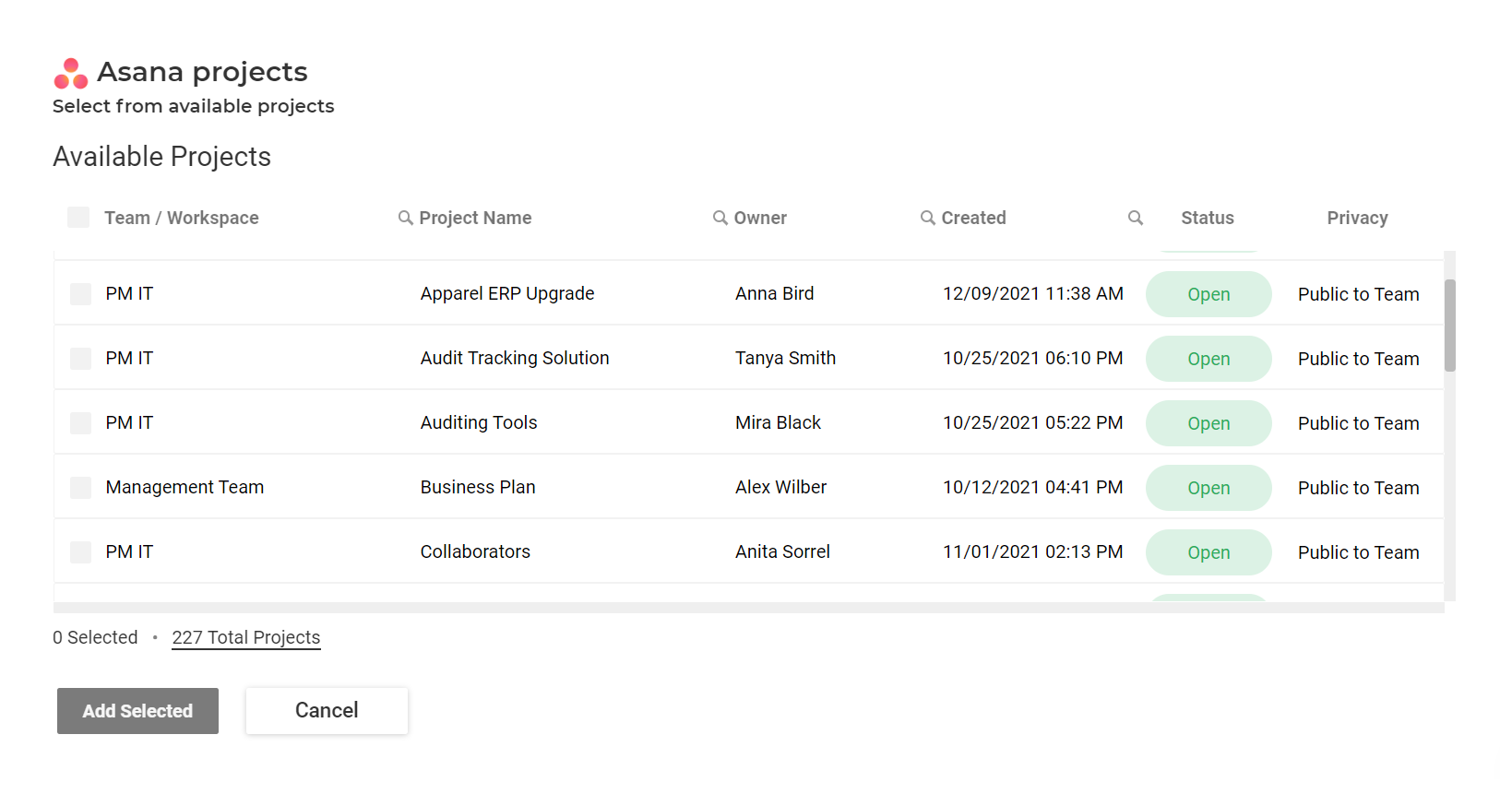Check the Collaborators row checkbox
Image resolution: width=1512 pixels, height=794 pixels.
click(81, 552)
